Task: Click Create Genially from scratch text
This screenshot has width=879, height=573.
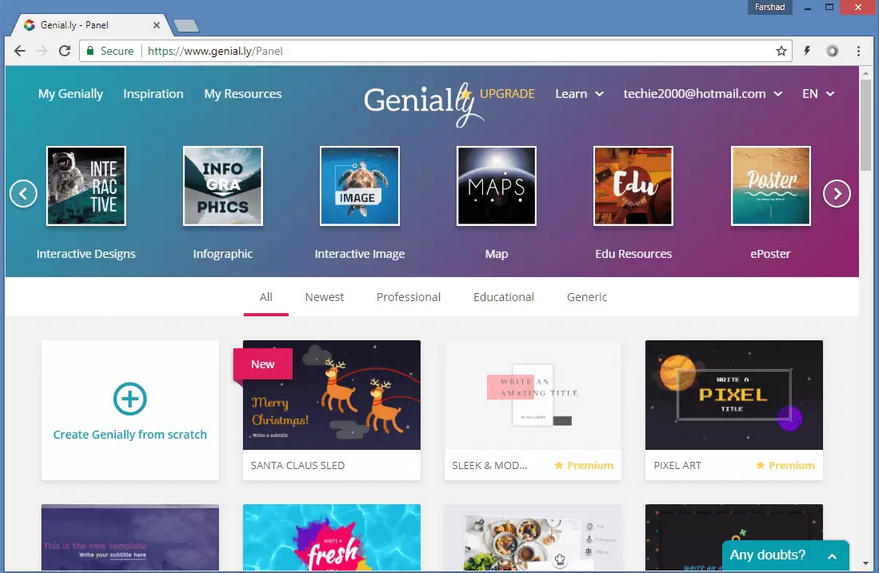Action: pos(130,435)
